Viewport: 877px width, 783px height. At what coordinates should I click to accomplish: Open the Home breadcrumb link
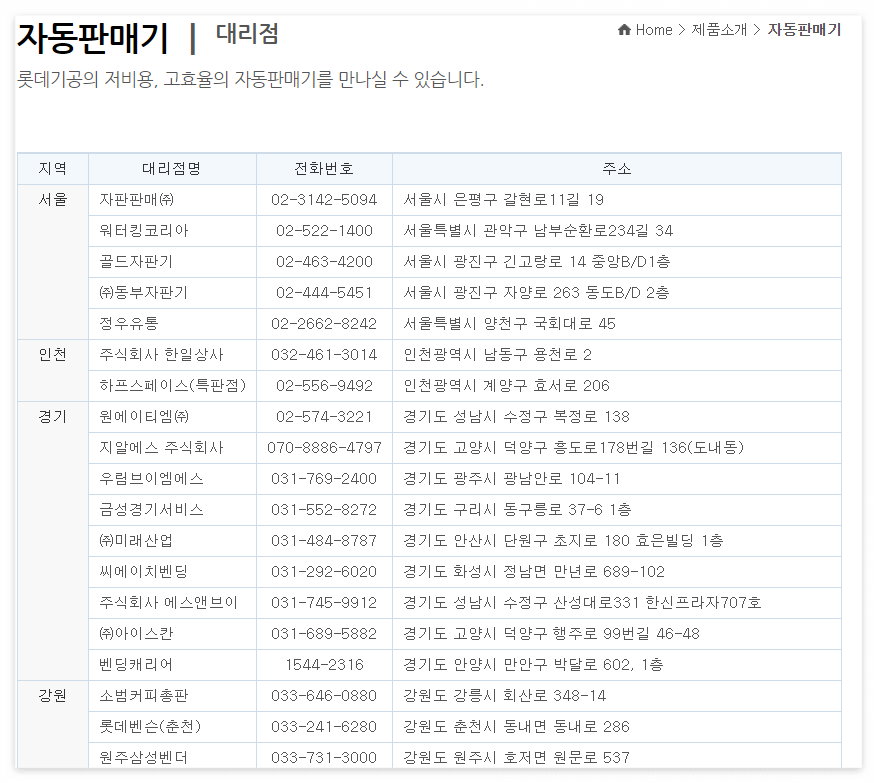click(654, 30)
